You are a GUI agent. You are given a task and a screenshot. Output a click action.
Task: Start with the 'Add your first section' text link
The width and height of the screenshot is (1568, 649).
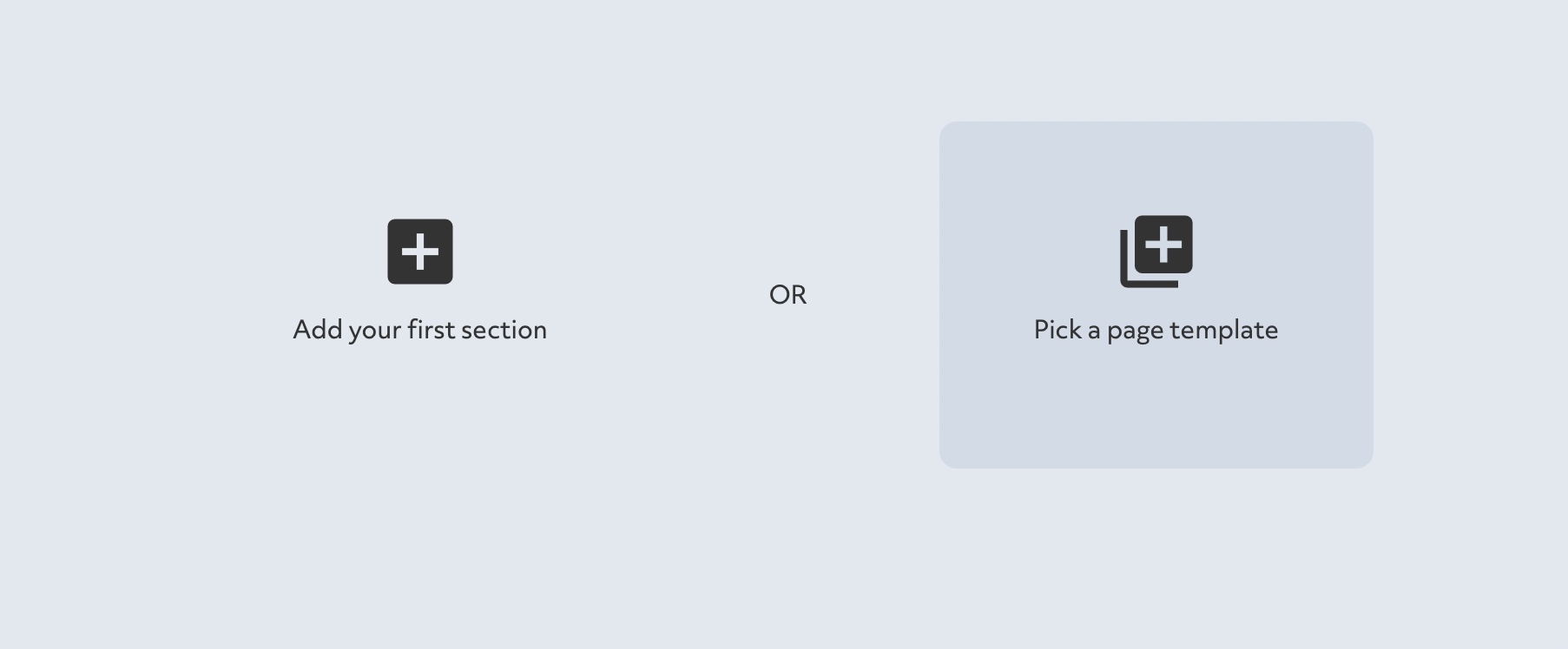pyautogui.click(x=420, y=330)
